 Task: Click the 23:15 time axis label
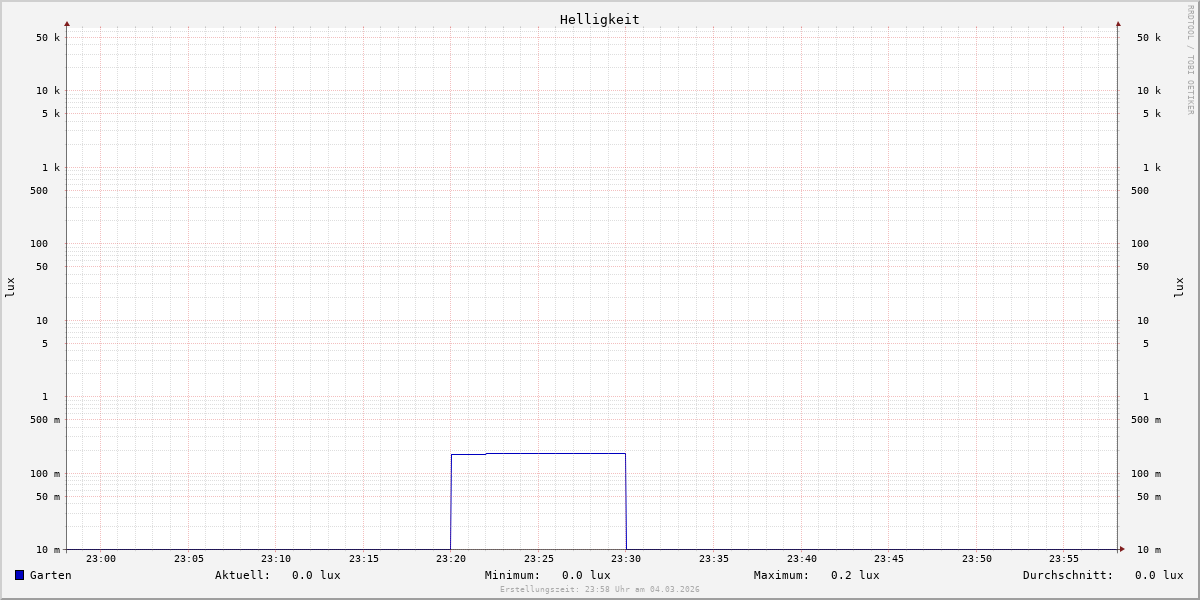(364, 559)
